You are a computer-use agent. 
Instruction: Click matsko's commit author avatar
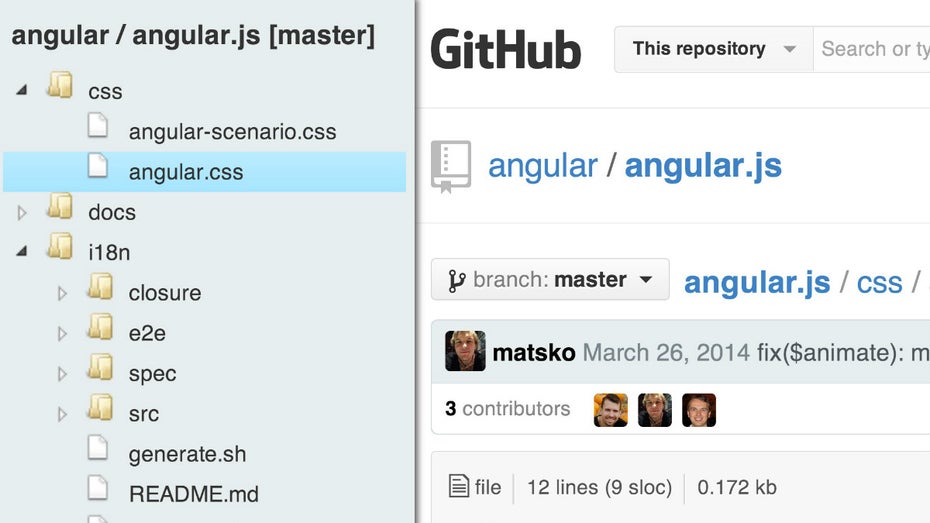point(465,352)
